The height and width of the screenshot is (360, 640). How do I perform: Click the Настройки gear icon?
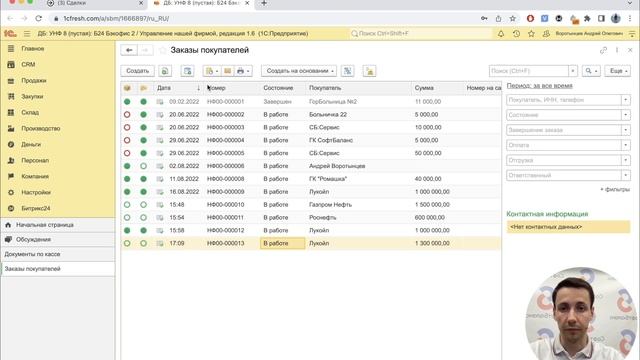(x=11, y=192)
